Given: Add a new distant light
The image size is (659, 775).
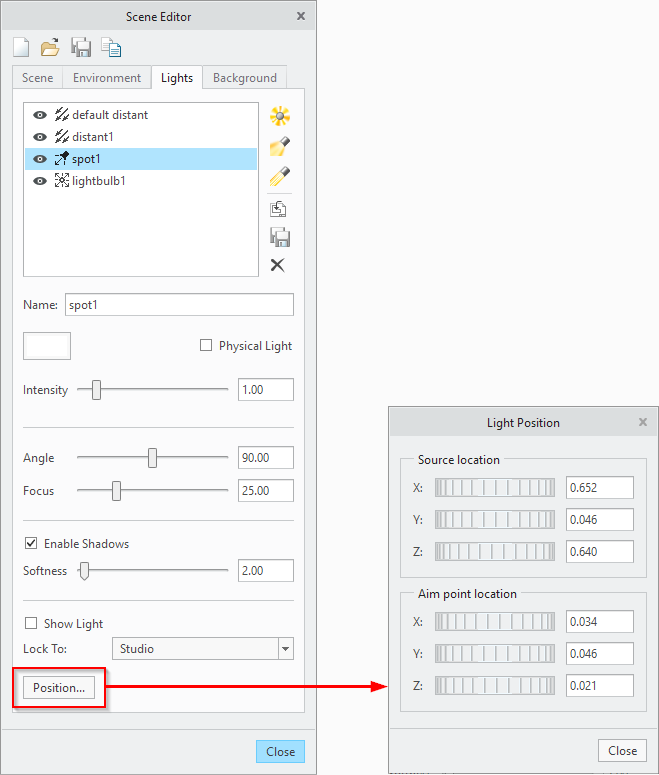Looking at the screenshot, I should click(280, 176).
